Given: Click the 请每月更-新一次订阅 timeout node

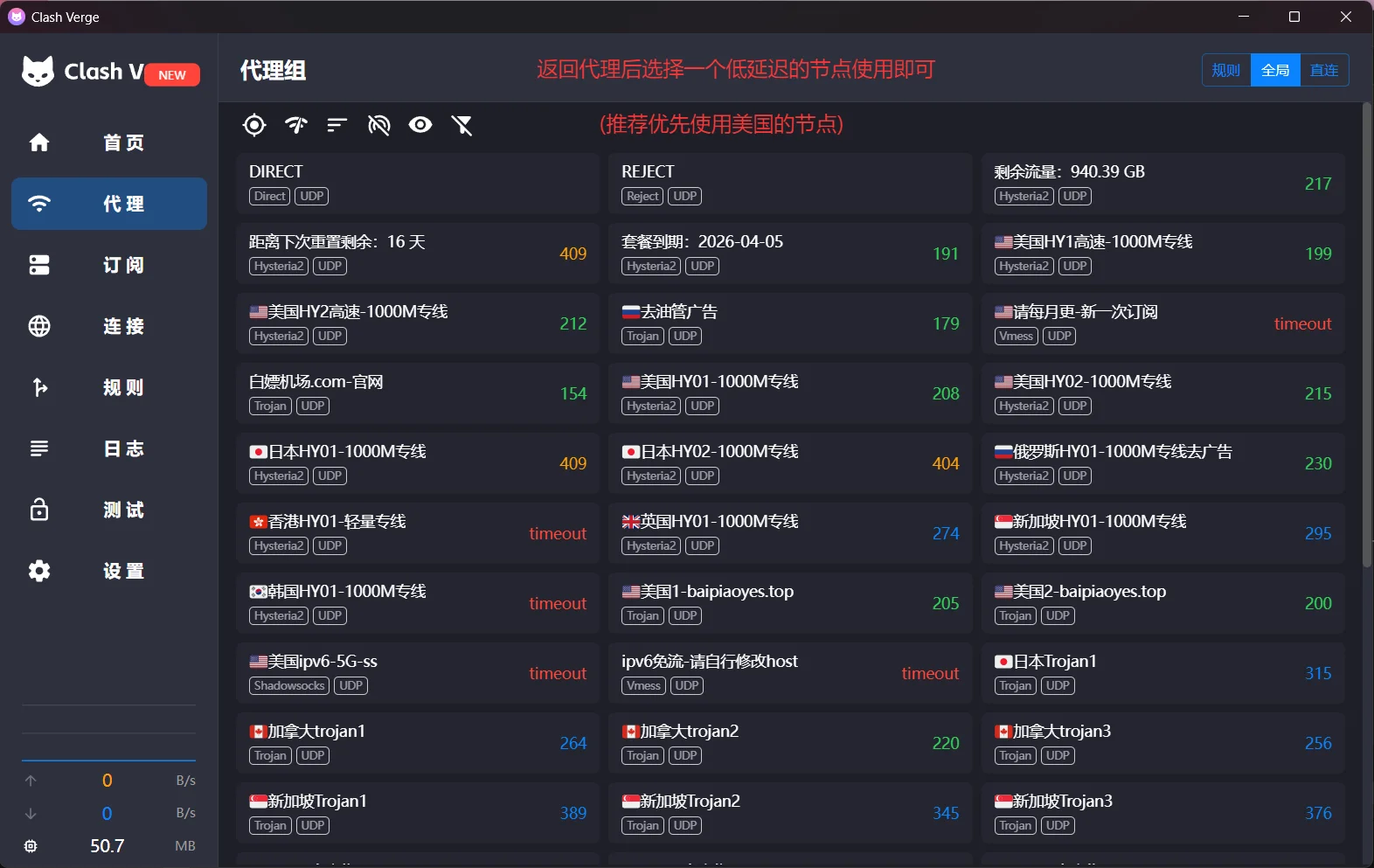Looking at the screenshot, I should point(1163,323).
